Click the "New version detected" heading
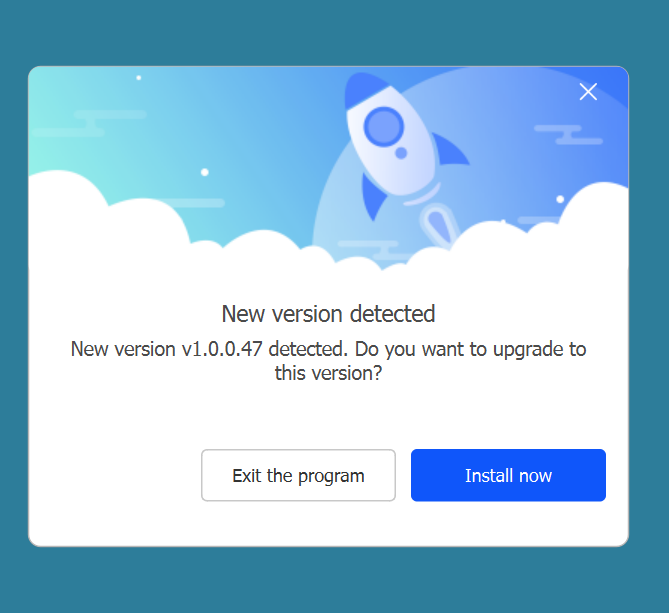Image resolution: width=669 pixels, height=613 pixels. point(328,314)
